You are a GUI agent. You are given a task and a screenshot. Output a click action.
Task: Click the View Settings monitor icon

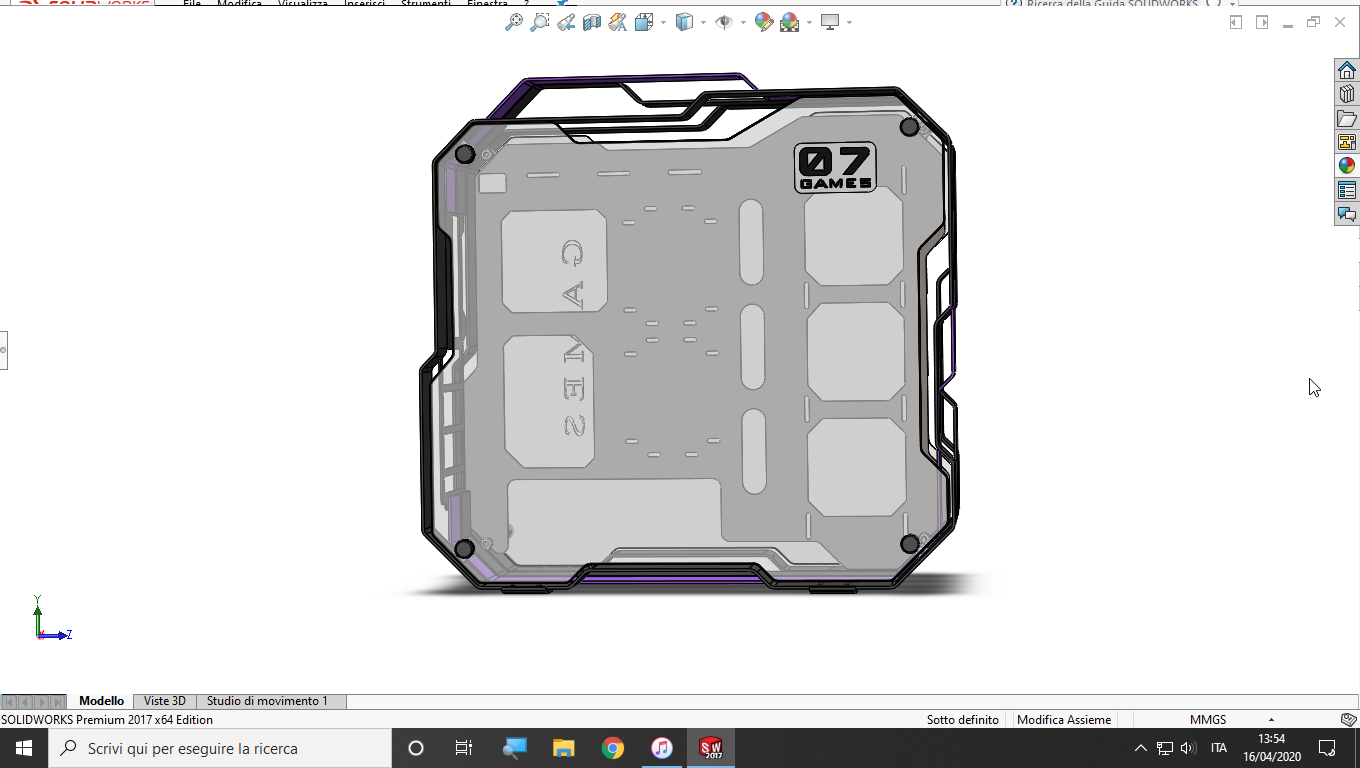830,22
